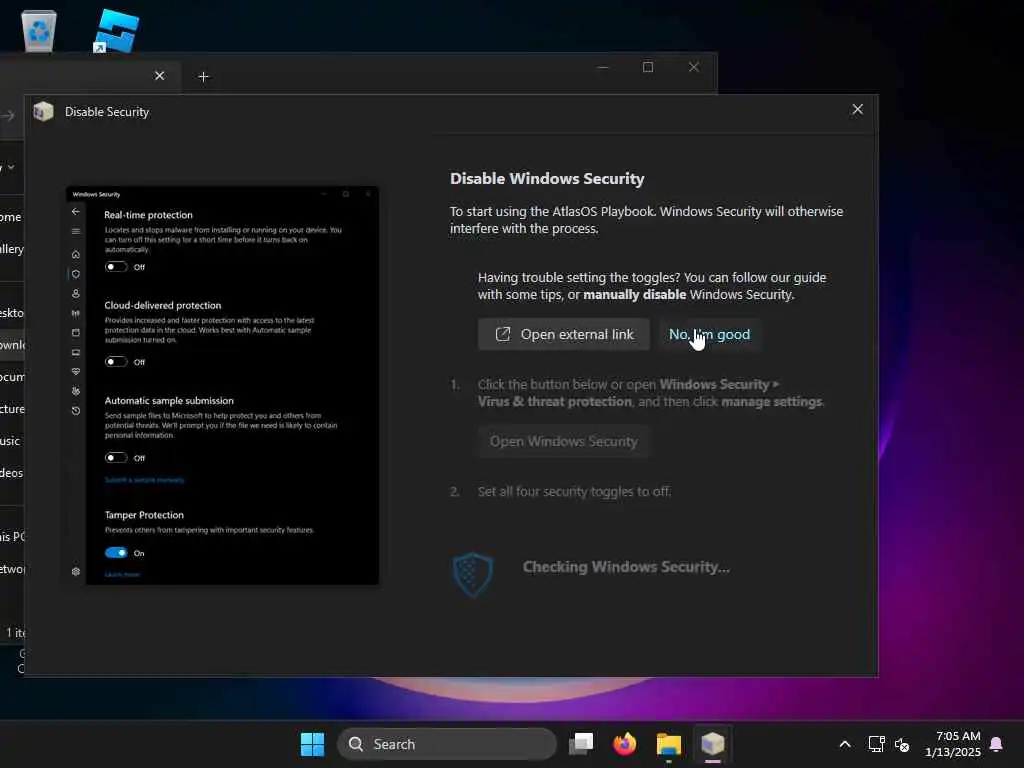Select Network in File Explorer sidebar
Image resolution: width=1024 pixels, height=768 pixels.
(x=12, y=569)
